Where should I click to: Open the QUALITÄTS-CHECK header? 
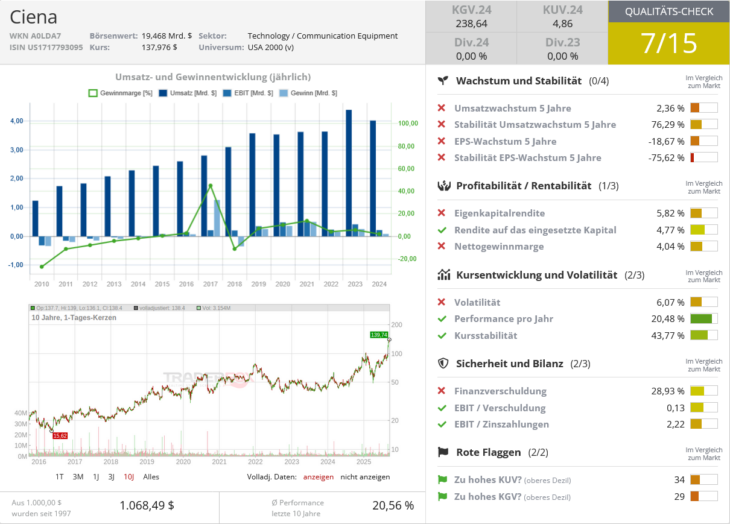(669, 12)
